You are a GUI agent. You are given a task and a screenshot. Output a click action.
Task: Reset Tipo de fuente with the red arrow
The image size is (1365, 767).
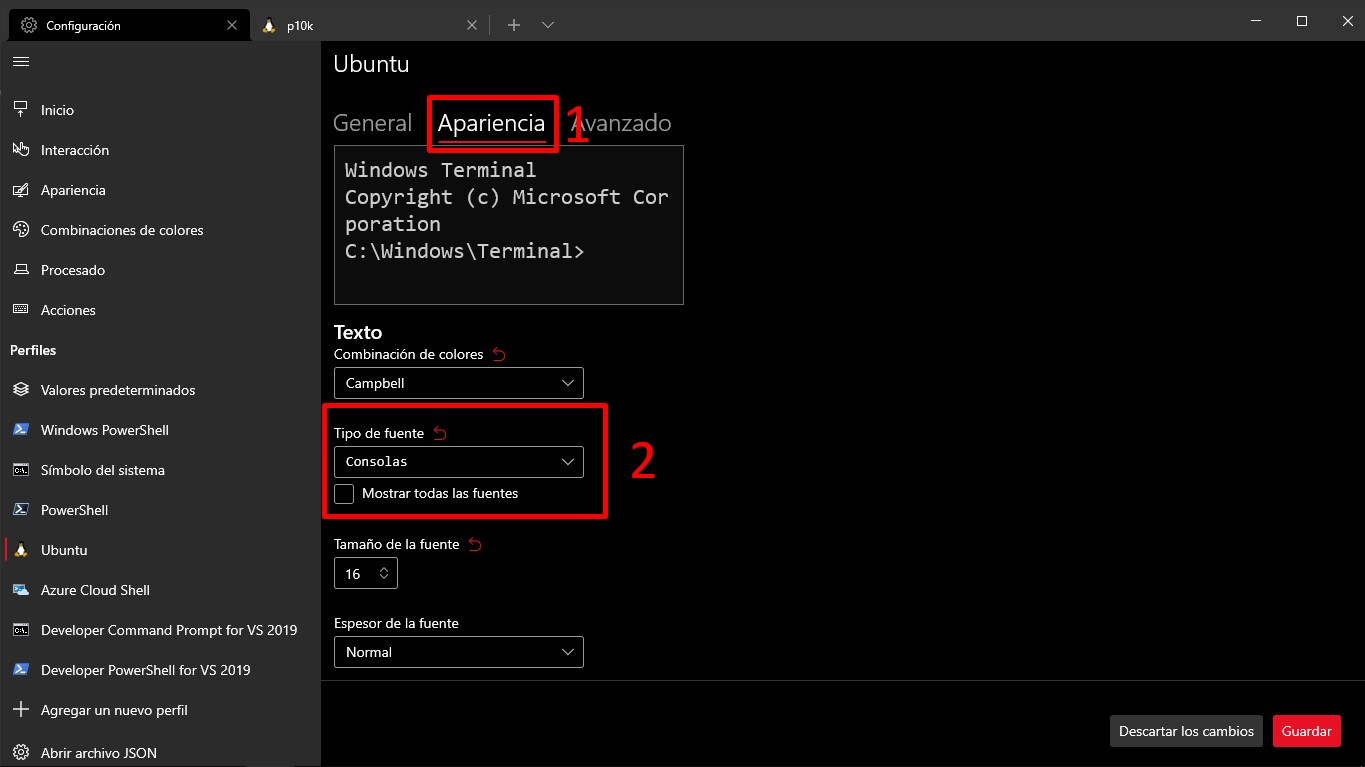coord(440,433)
